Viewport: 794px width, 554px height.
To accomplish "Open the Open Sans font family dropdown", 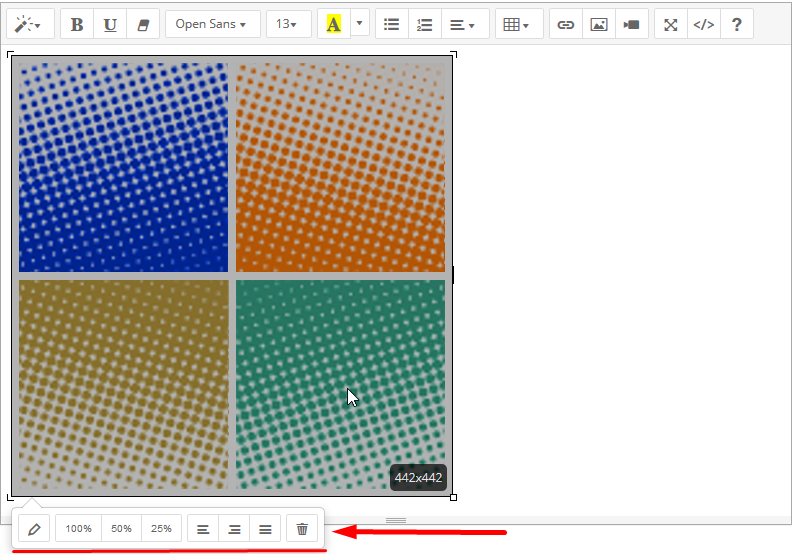I will 212,24.
